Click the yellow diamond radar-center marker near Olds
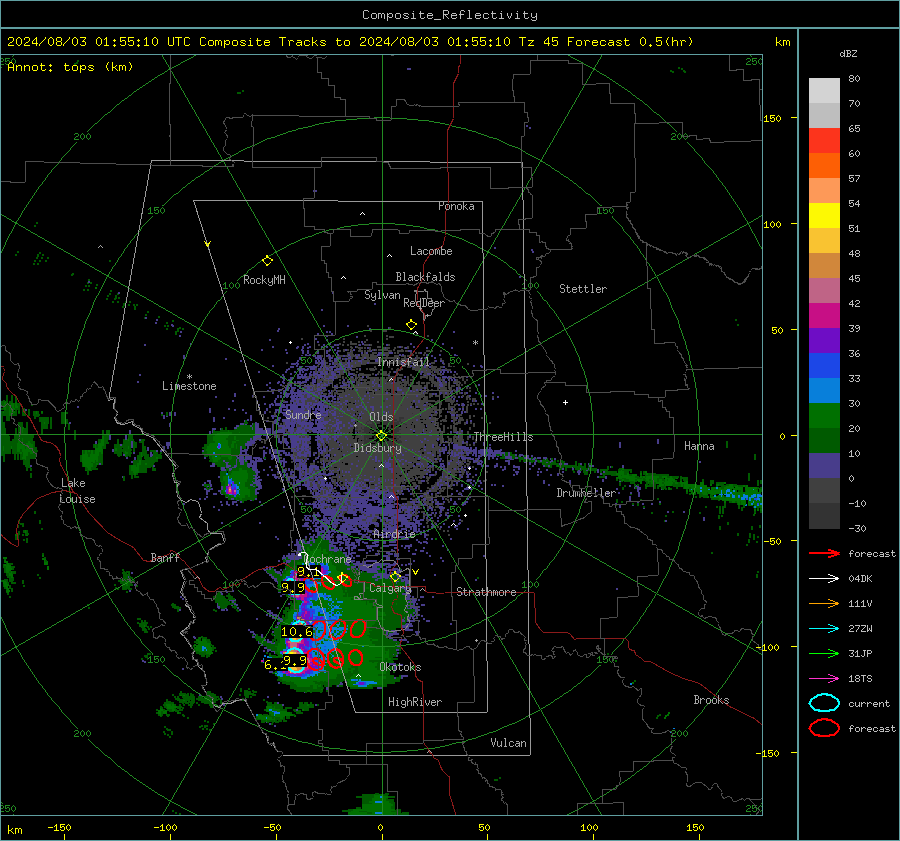 (381, 436)
